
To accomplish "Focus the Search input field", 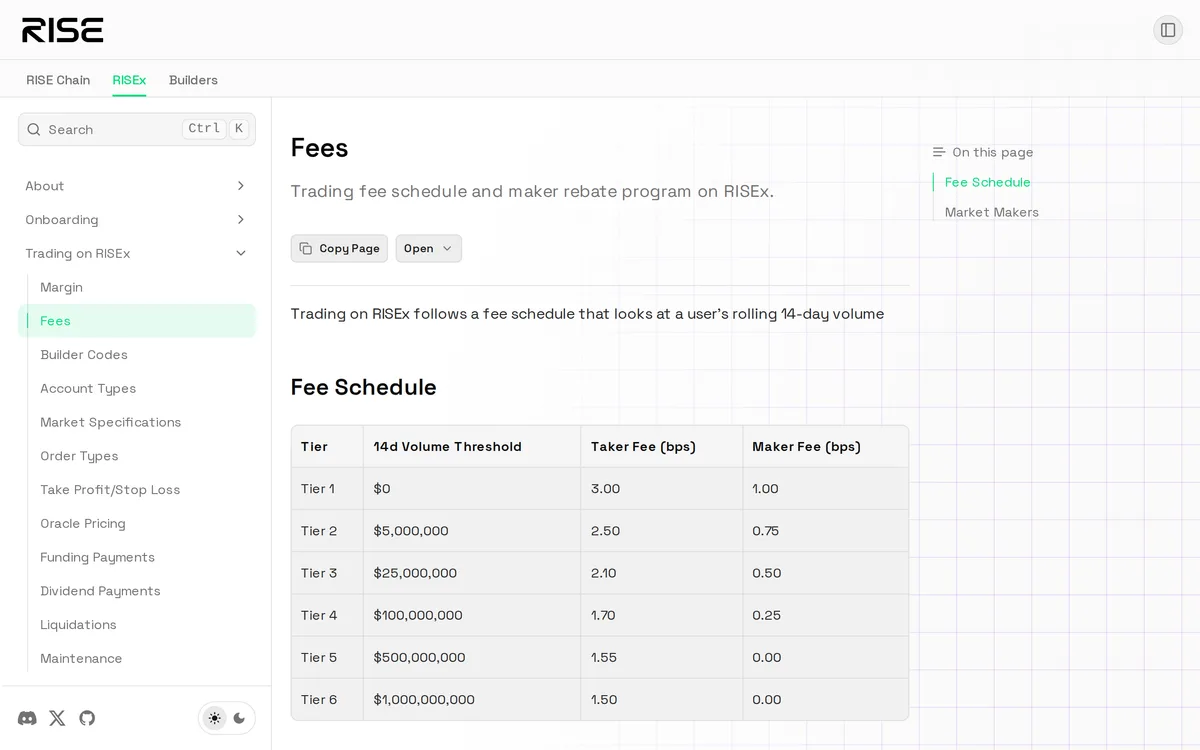I will pos(137,129).
